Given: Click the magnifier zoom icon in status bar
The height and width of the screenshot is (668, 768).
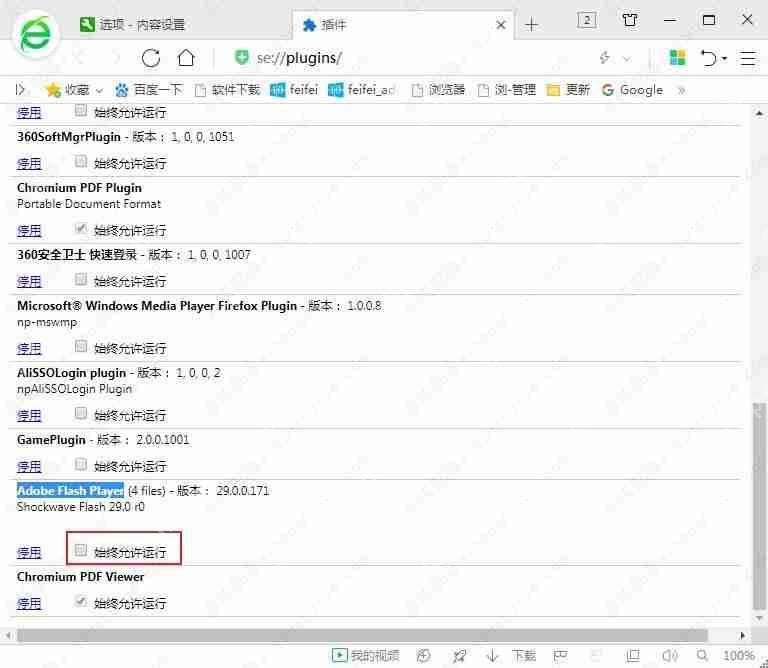Looking at the screenshot, I should point(702,655).
